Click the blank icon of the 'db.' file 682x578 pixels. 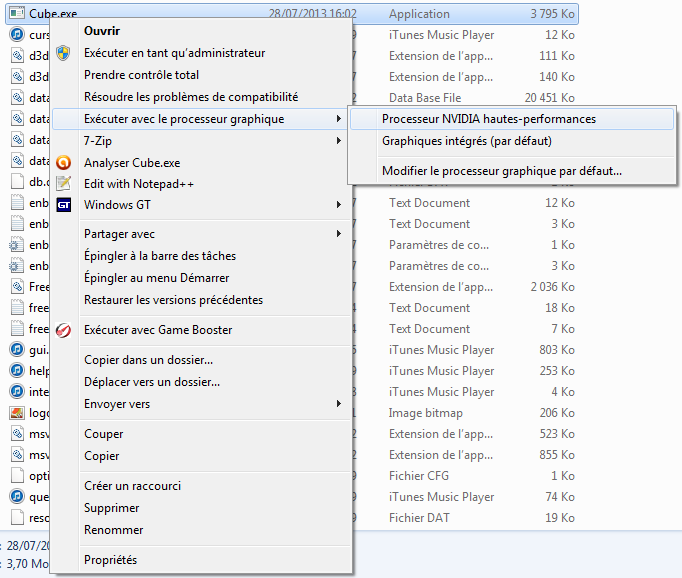point(17,181)
